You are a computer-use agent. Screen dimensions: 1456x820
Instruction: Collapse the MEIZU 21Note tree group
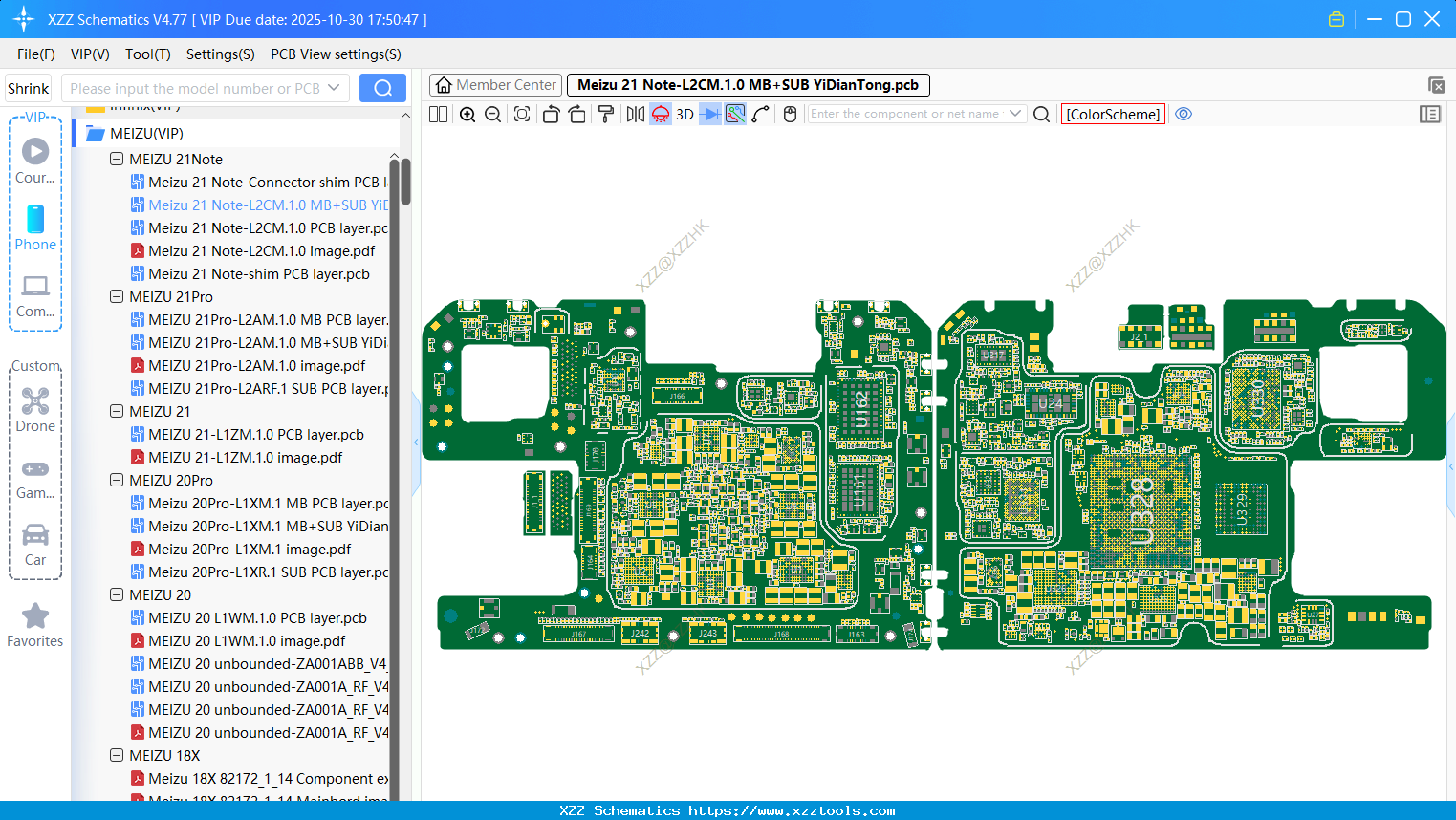tap(117, 160)
